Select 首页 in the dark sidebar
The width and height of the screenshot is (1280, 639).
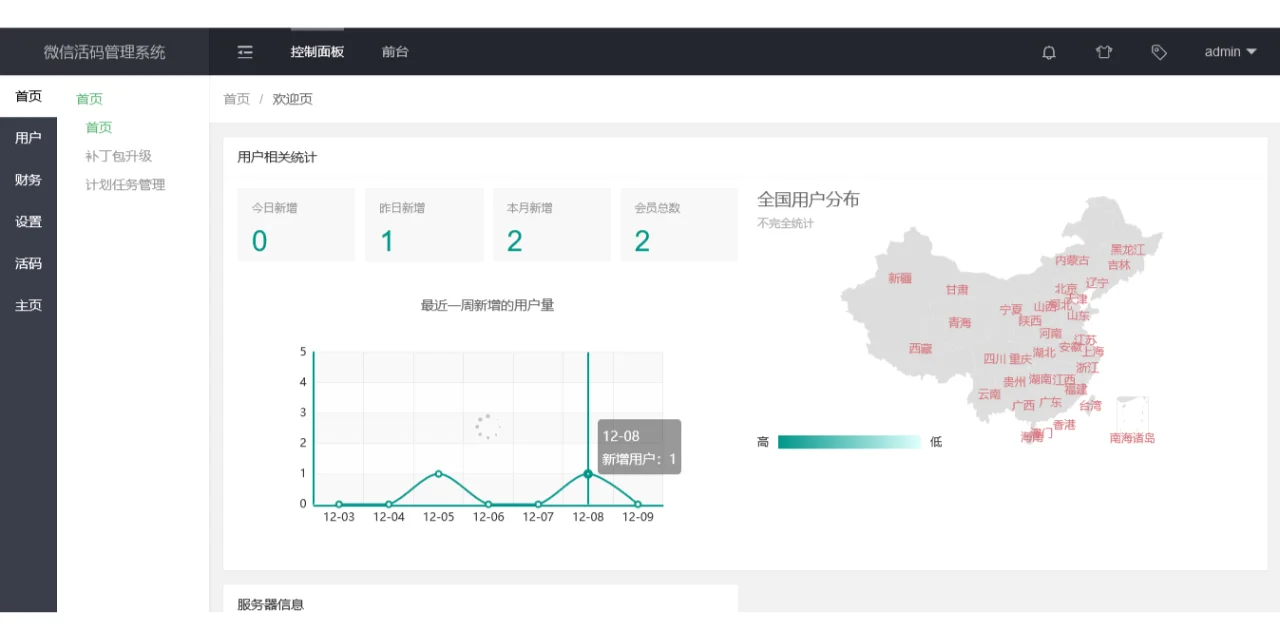tap(28, 96)
